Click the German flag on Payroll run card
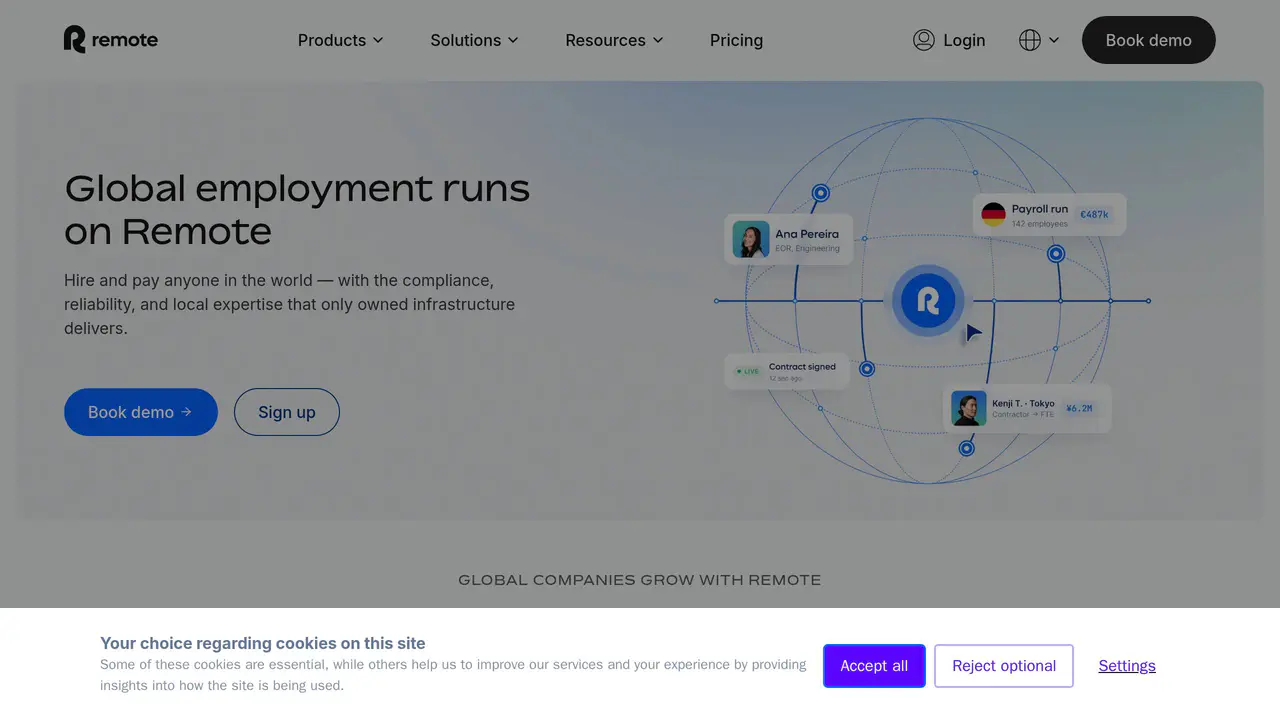This screenshot has width=1280, height=720. click(x=993, y=214)
